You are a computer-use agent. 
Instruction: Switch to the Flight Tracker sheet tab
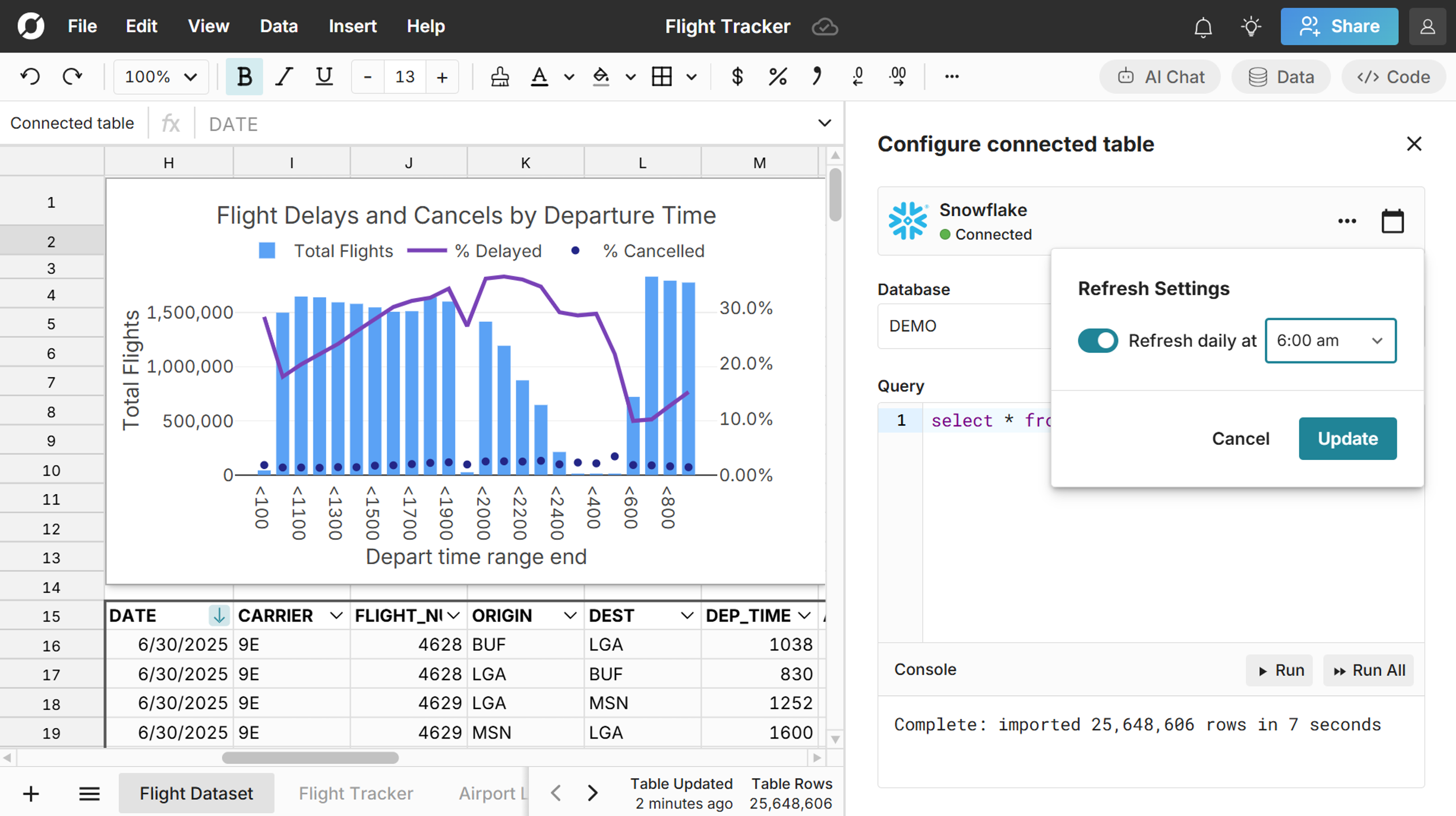pos(355,793)
